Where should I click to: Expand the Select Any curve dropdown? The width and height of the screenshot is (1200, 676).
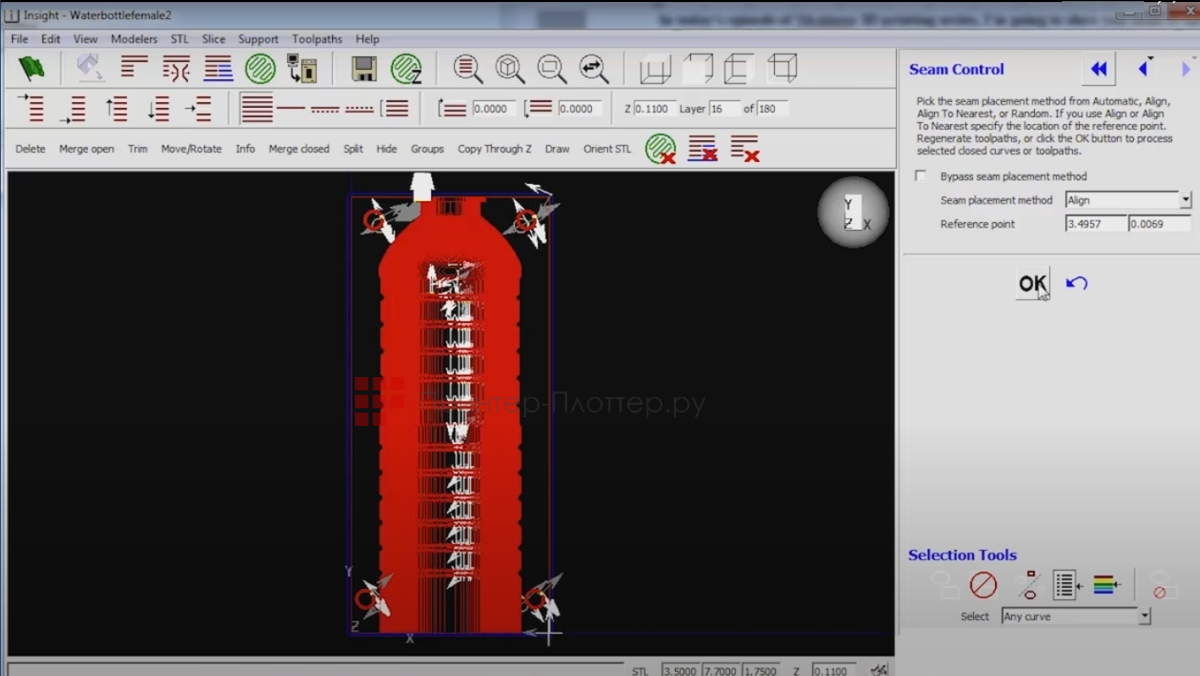[x=1144, y=616]
